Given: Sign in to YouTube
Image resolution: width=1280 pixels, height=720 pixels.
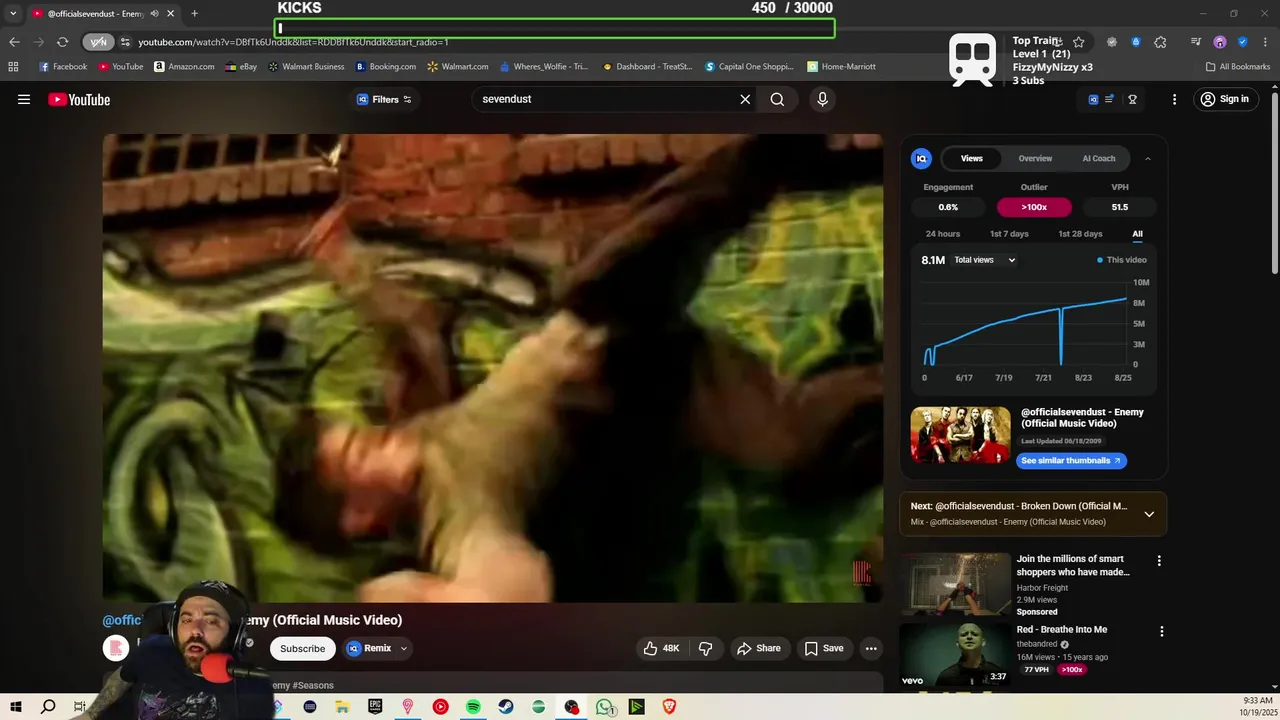Looking at the screenshot, I should click(1225, 99).
